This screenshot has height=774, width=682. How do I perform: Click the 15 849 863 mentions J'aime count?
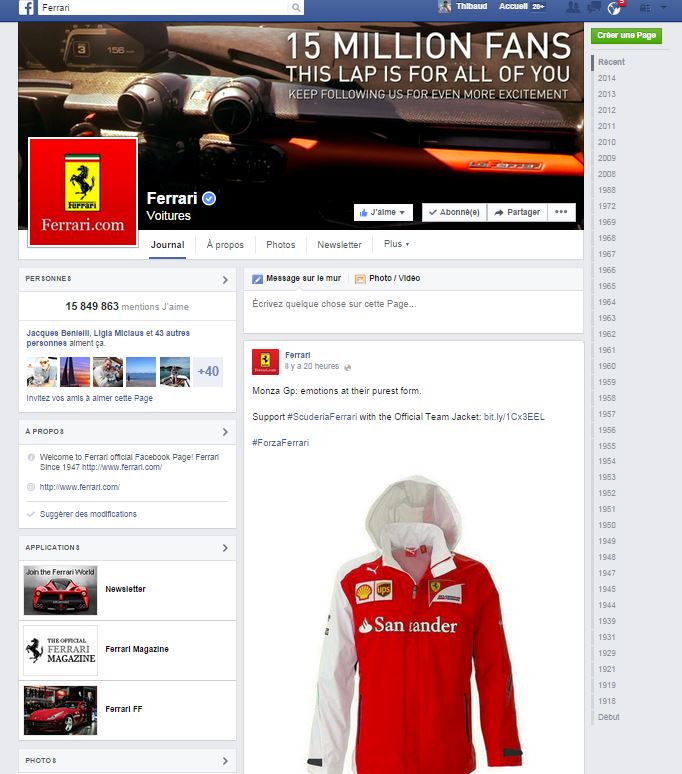(127, 307)
